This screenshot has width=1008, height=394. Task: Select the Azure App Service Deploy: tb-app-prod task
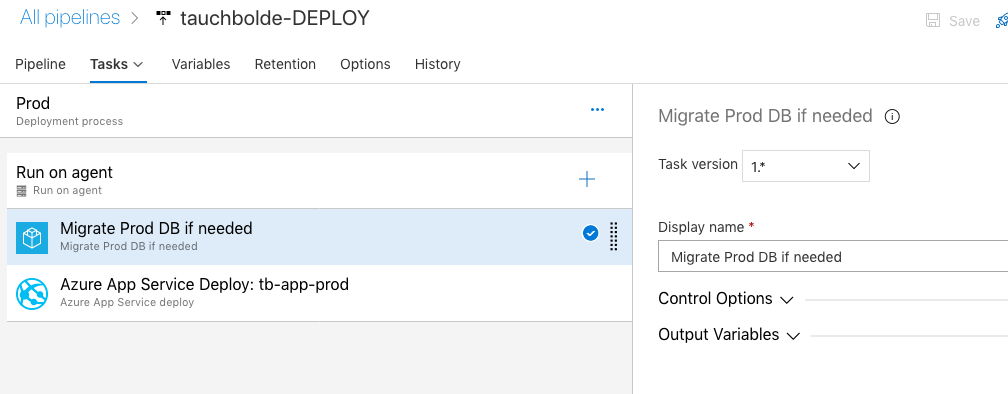tap(320, 293)
